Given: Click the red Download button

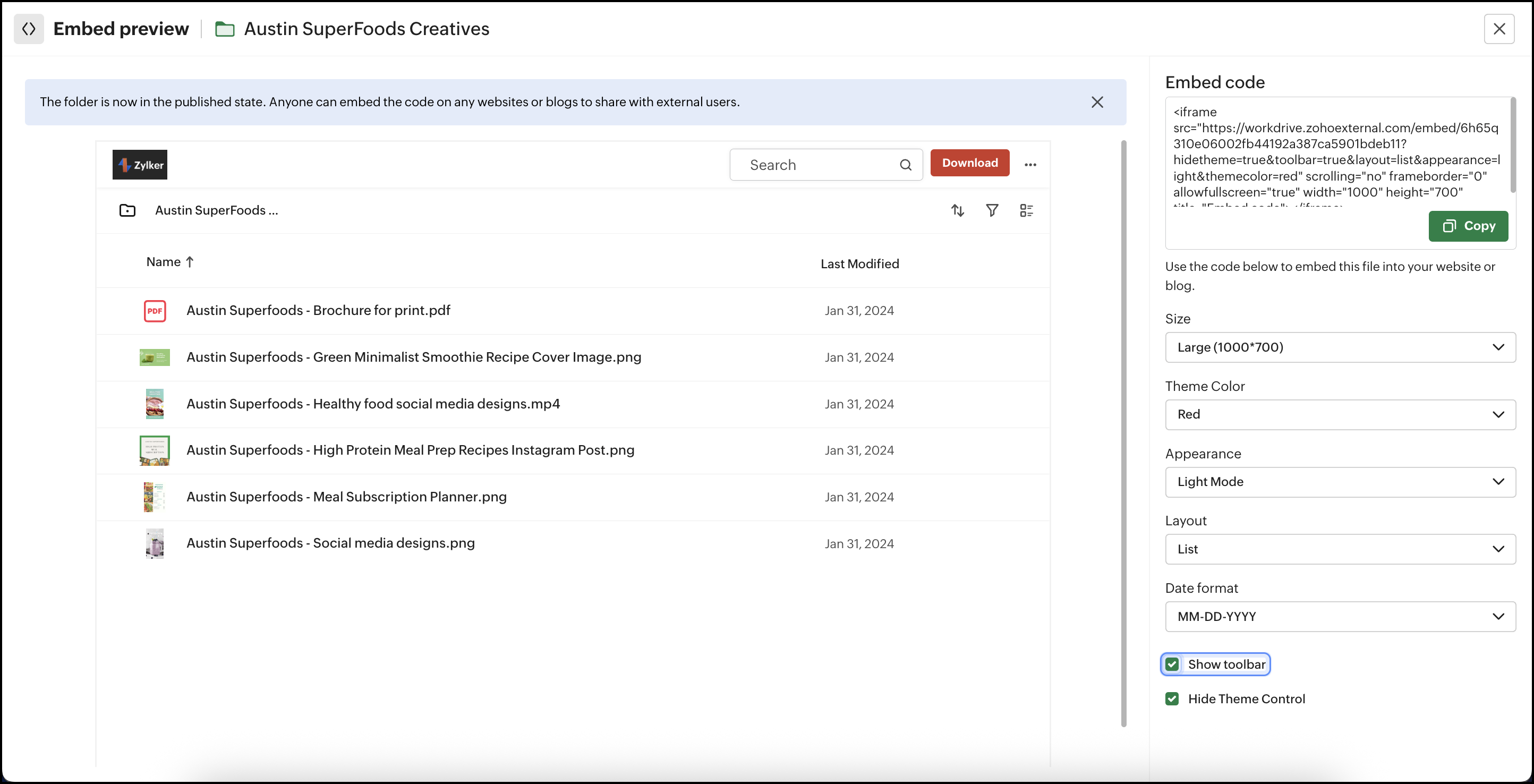Looking at the screenshot, I should pos(969,163).
